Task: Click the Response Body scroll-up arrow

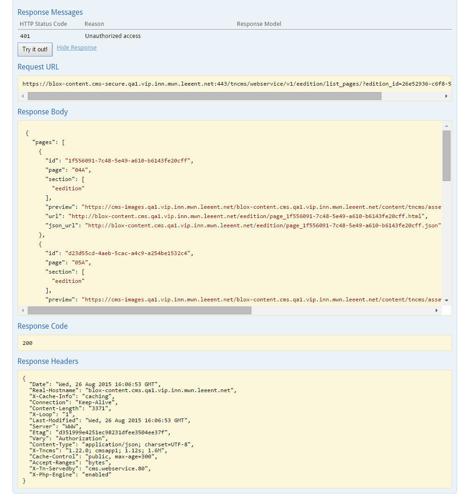Action: pos(447,126)
